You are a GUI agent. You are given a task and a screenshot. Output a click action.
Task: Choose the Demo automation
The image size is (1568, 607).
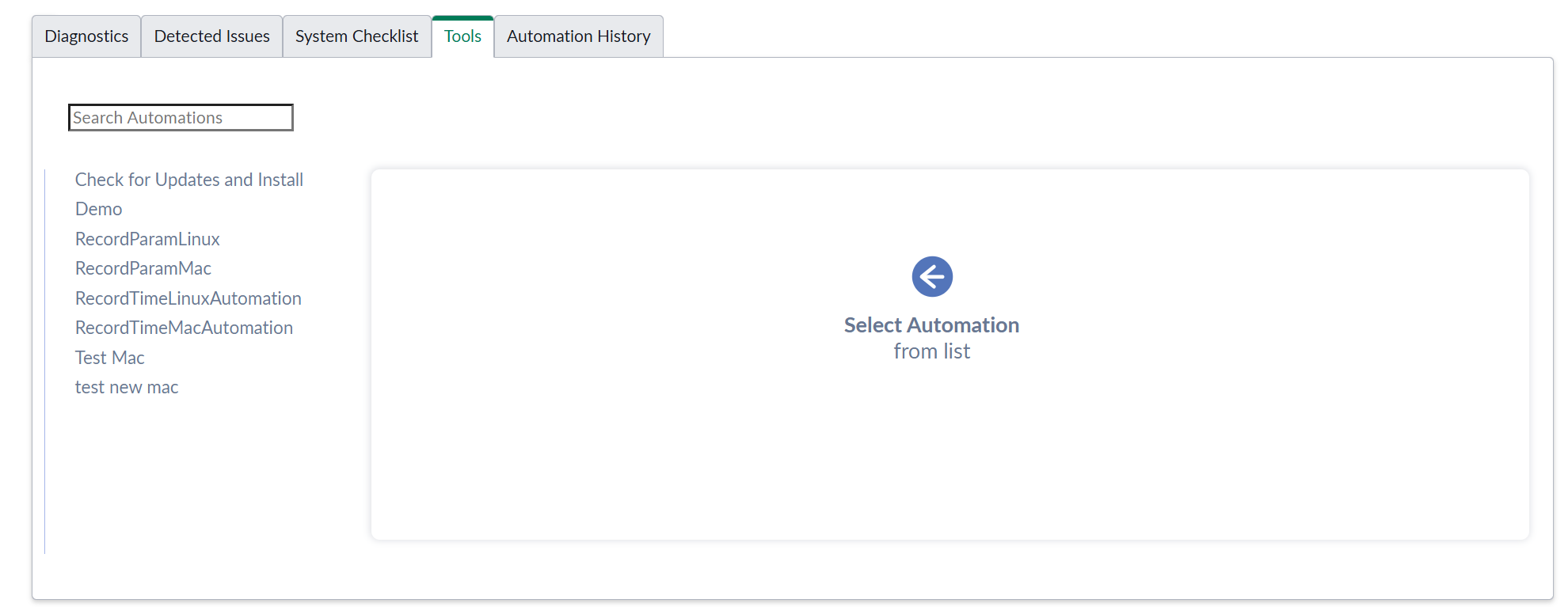[x=99, y=209]
